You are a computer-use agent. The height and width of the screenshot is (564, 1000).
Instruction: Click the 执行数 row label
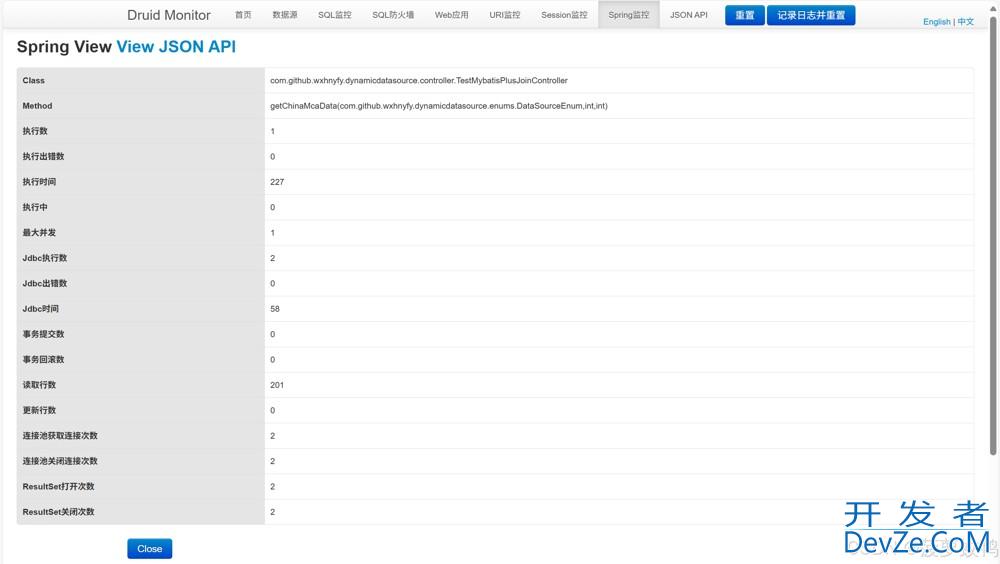[35, 131]
